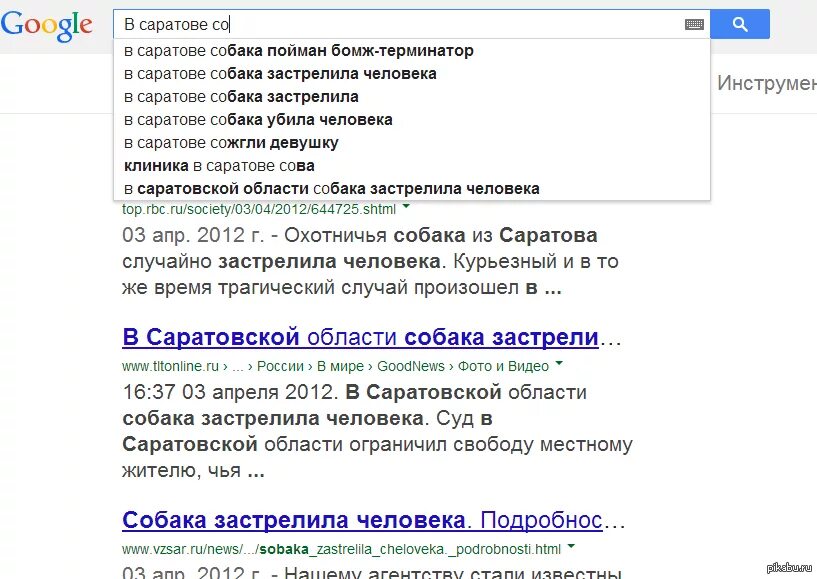Select suggestion "в саратове собака застрелила человека"
Screen dimensions: 817x579
[412, 73]
